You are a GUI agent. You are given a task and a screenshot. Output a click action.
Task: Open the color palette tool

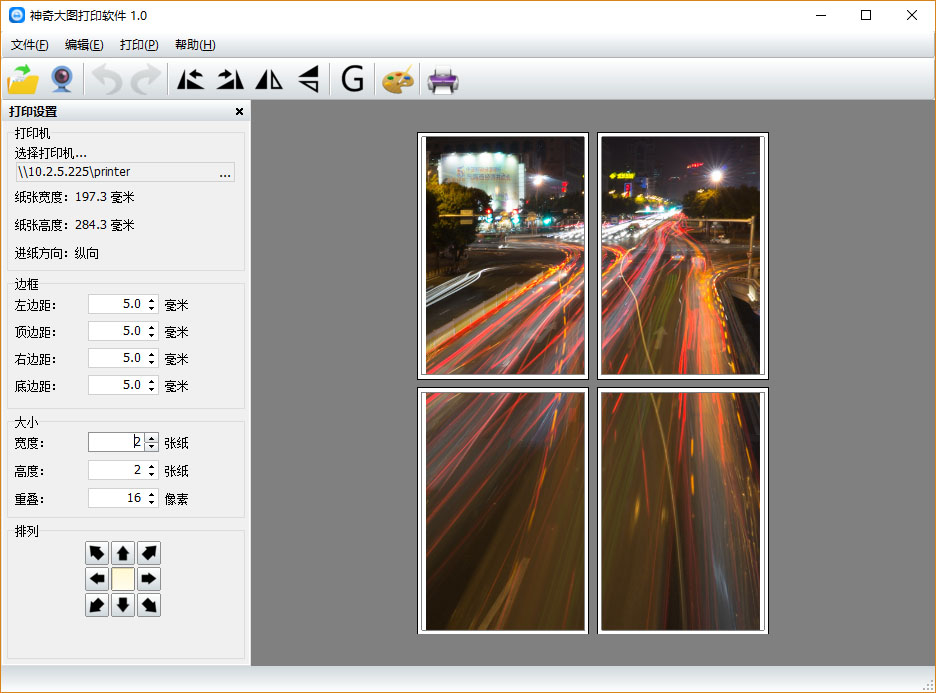(398, 79)
